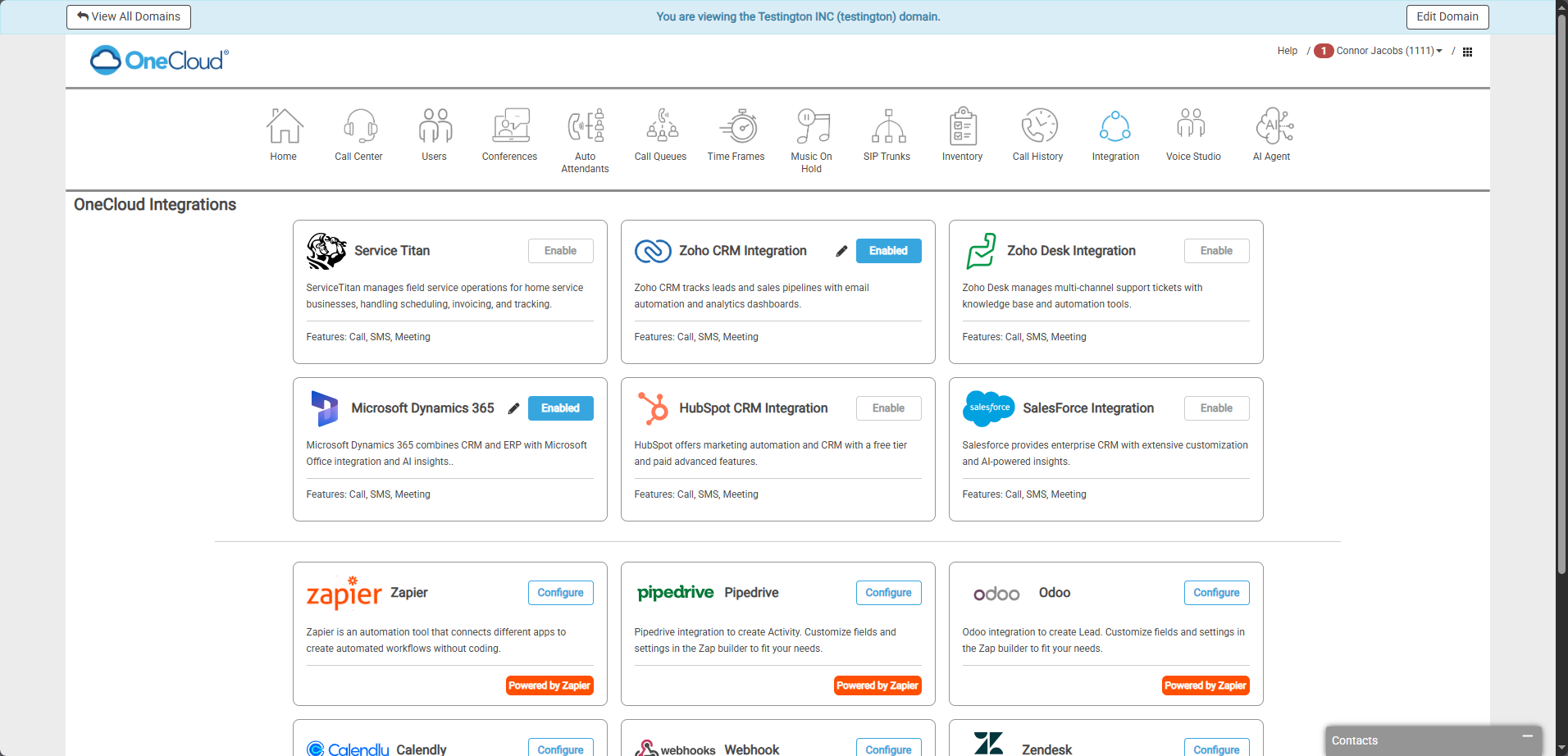
Task: Expand the Connor Jacobs user dropdown
Action: pos(1388,51)
